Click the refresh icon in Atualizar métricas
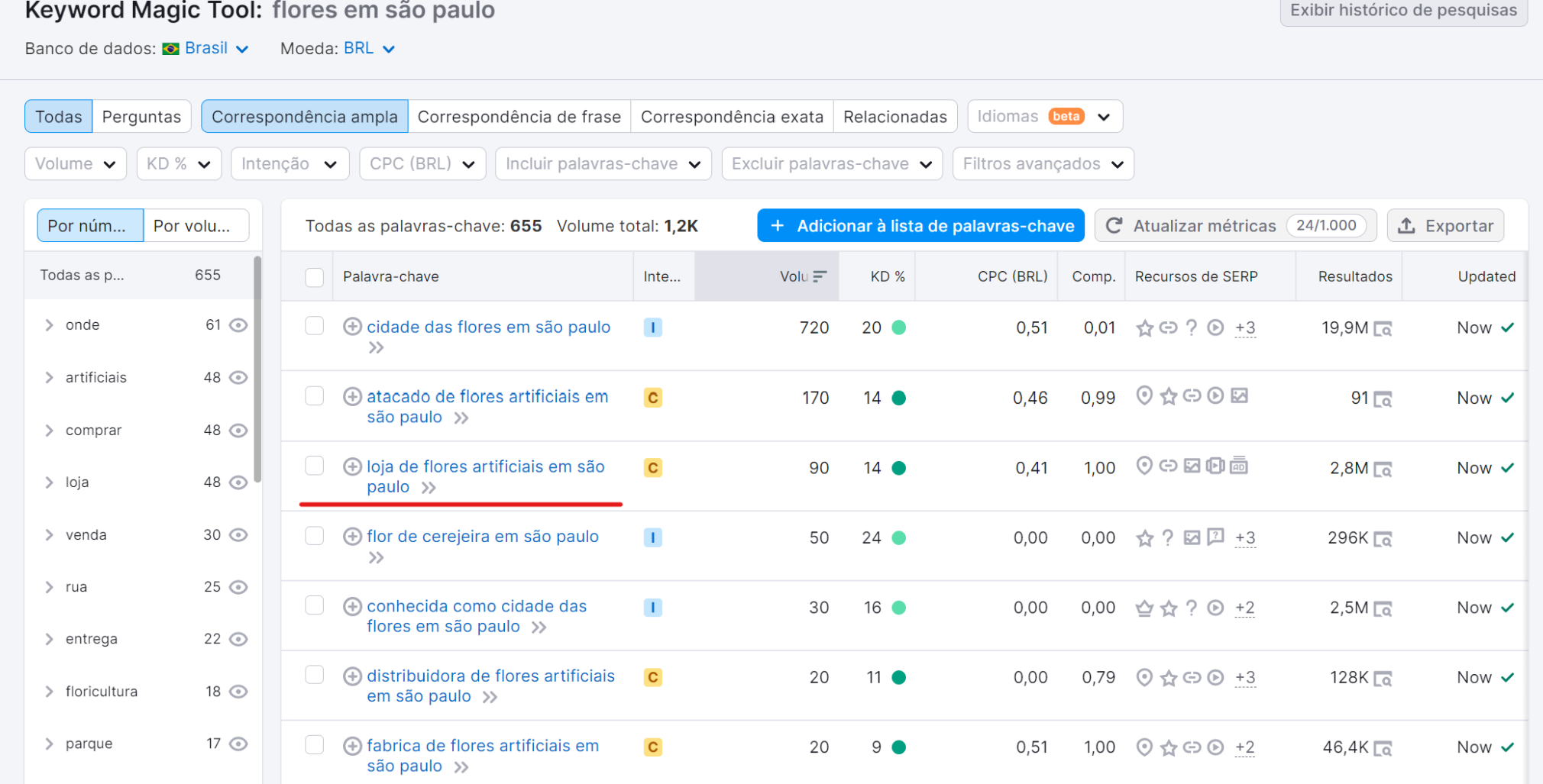Screen dimensions: 1543x784 point(1114,225)
